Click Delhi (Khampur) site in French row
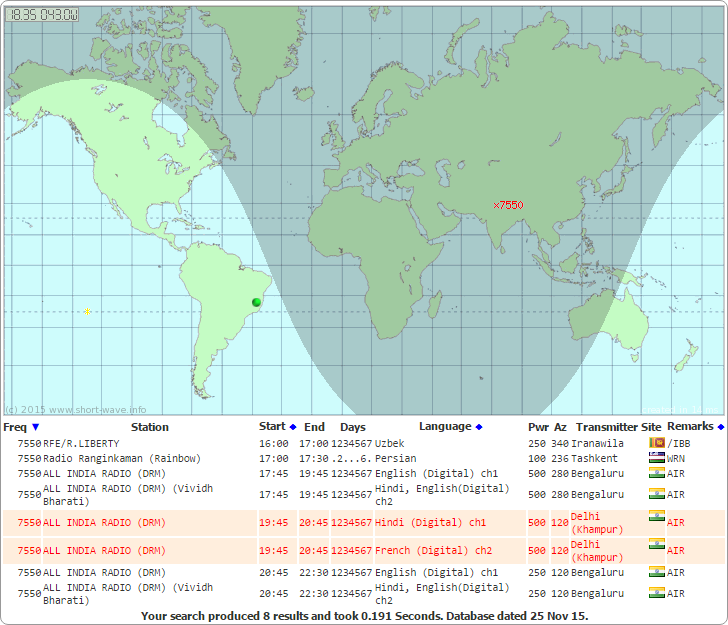Screen dimensions: 728x625 coord(597,551)
